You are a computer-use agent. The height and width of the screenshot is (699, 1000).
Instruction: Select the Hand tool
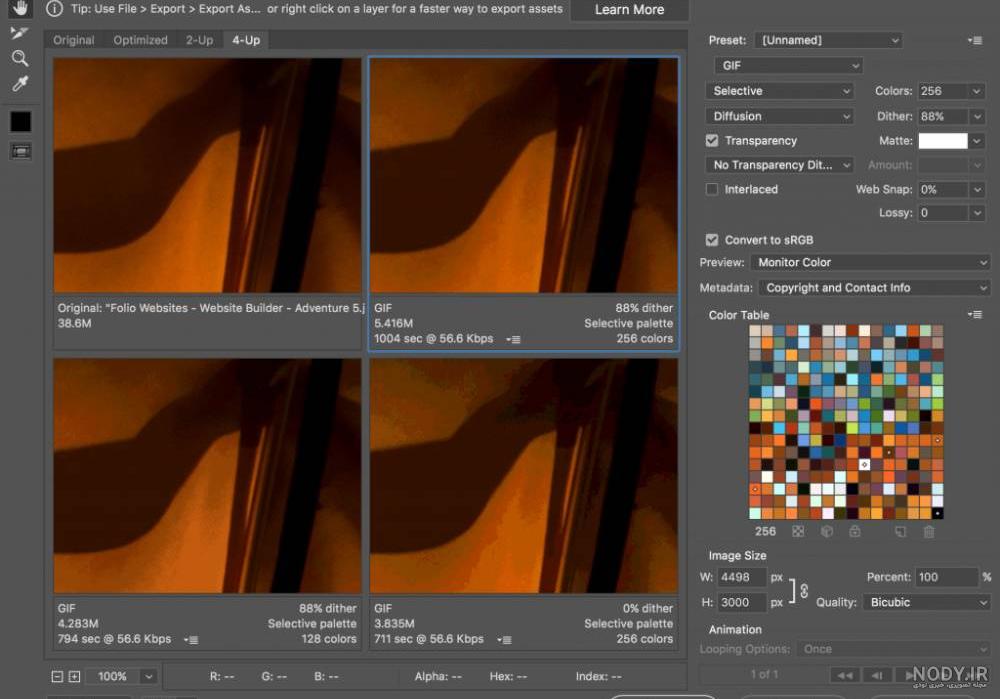(20, 8)
